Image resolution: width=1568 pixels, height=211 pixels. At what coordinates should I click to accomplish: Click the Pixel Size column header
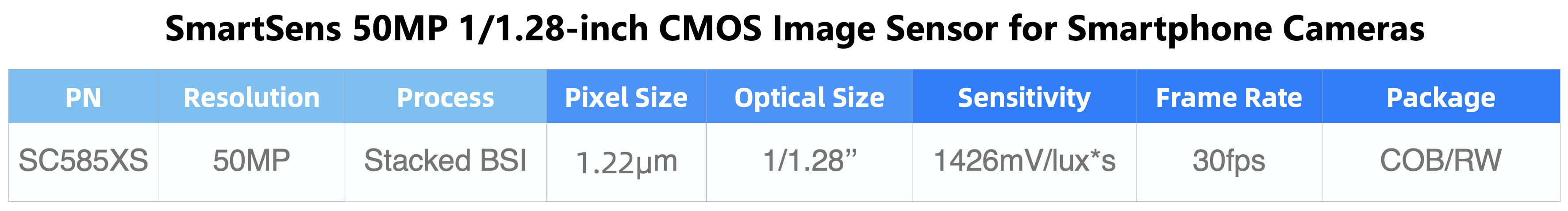click(626, 98)
